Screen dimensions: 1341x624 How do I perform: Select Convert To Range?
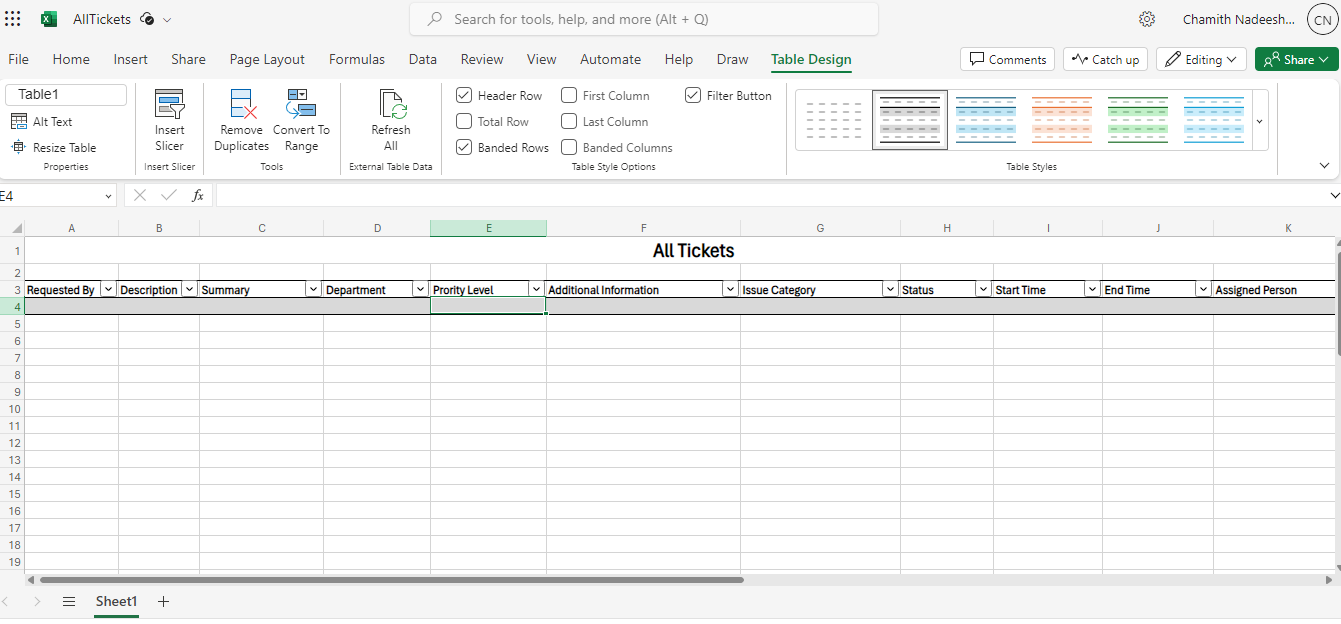300,120
